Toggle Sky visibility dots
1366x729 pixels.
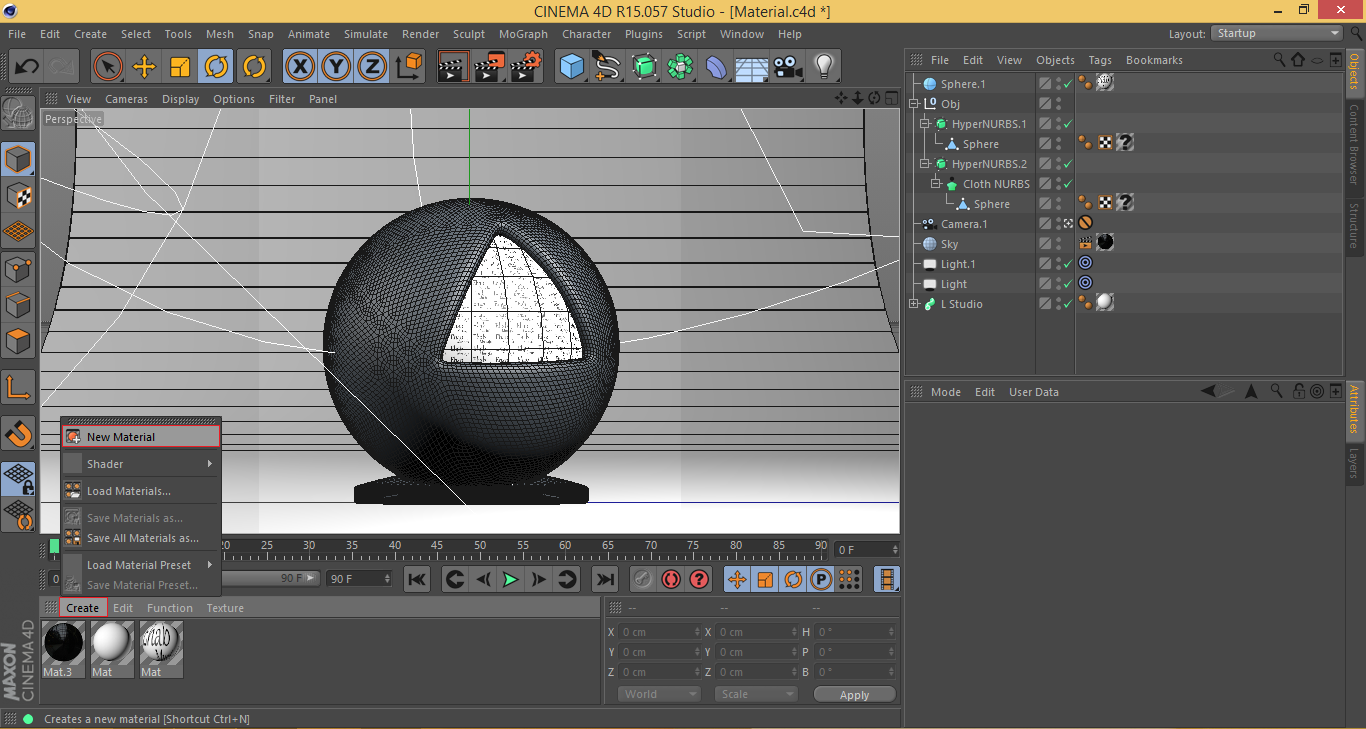(1058, 244)
